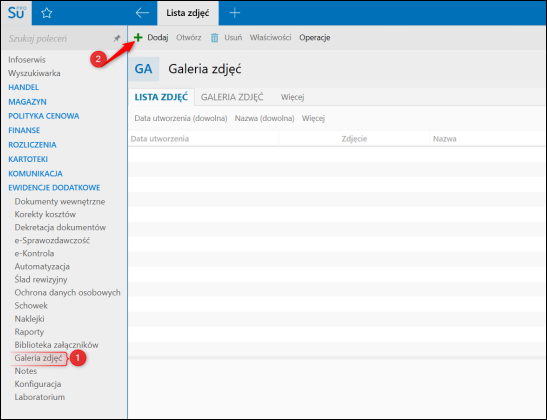Open the Nazwa (dowolna) filter
The image size is (547, 420).
click(264, 118)
